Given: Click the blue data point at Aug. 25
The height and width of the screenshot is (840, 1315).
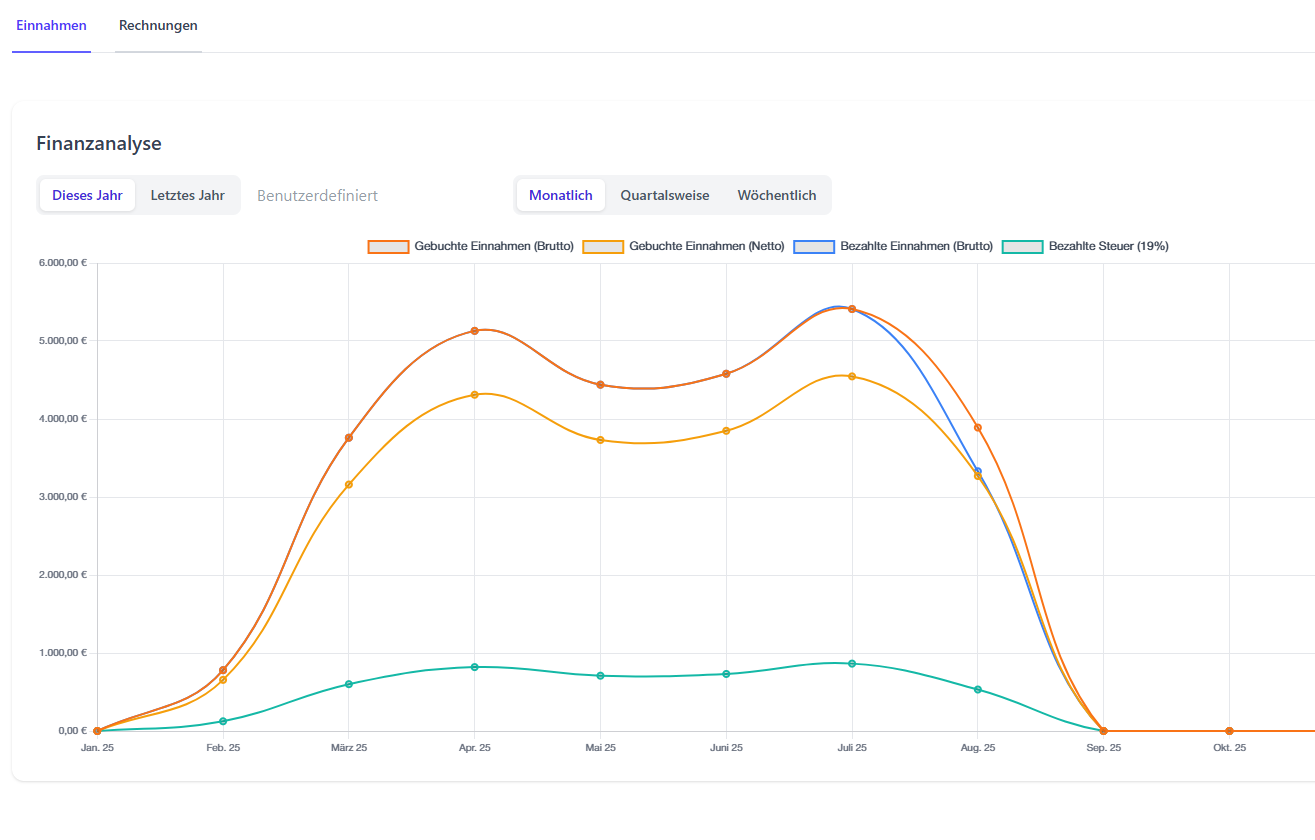Looking at the screenshot, I should click(x=977, y=470).
